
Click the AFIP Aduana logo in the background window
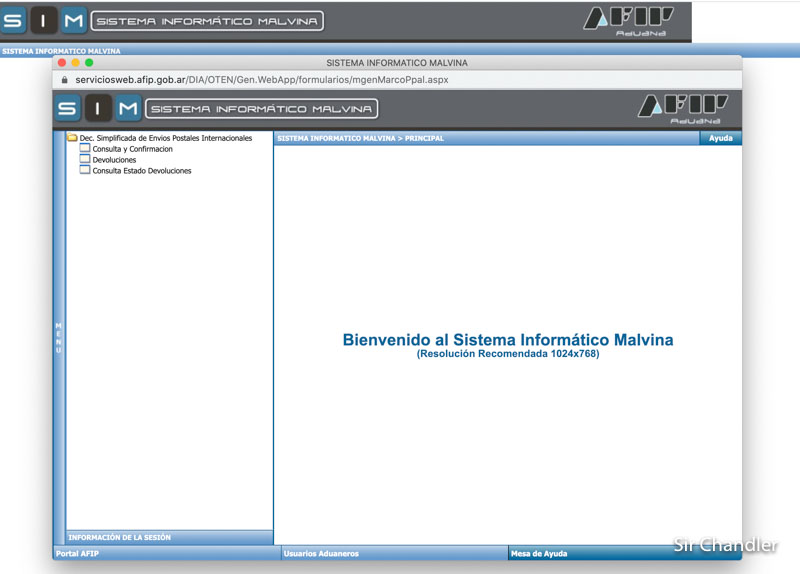click(629, 21)
